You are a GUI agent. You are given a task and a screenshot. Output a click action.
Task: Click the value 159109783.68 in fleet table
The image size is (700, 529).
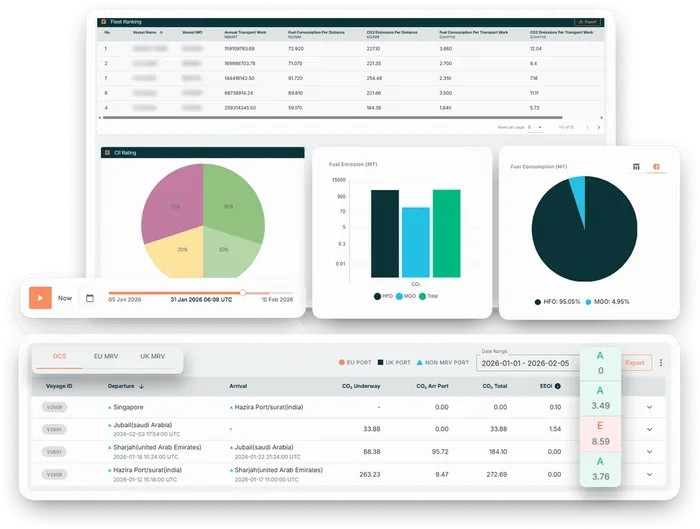click(x=239, y=49)
